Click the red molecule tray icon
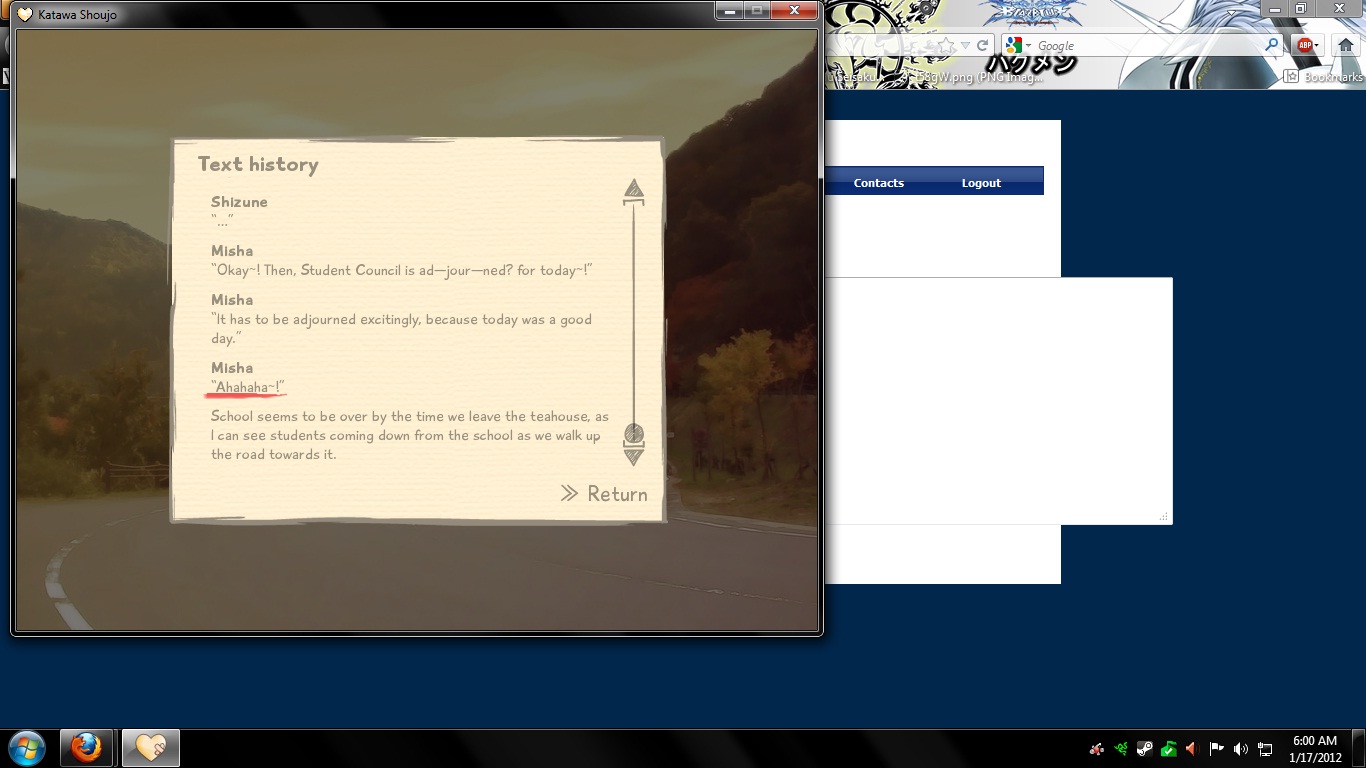The width and height of the screenshot is (1366, 768). (1097, 748)
